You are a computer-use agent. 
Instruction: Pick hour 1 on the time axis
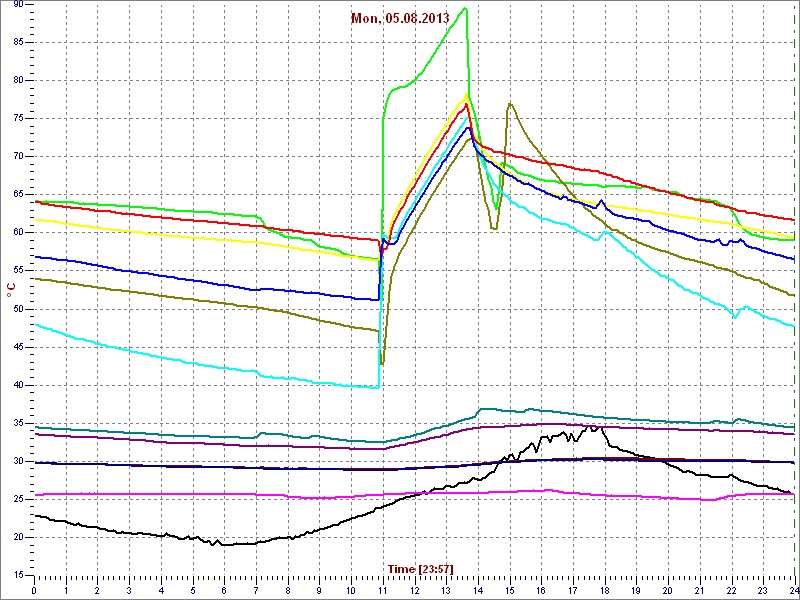coord(66,590)
